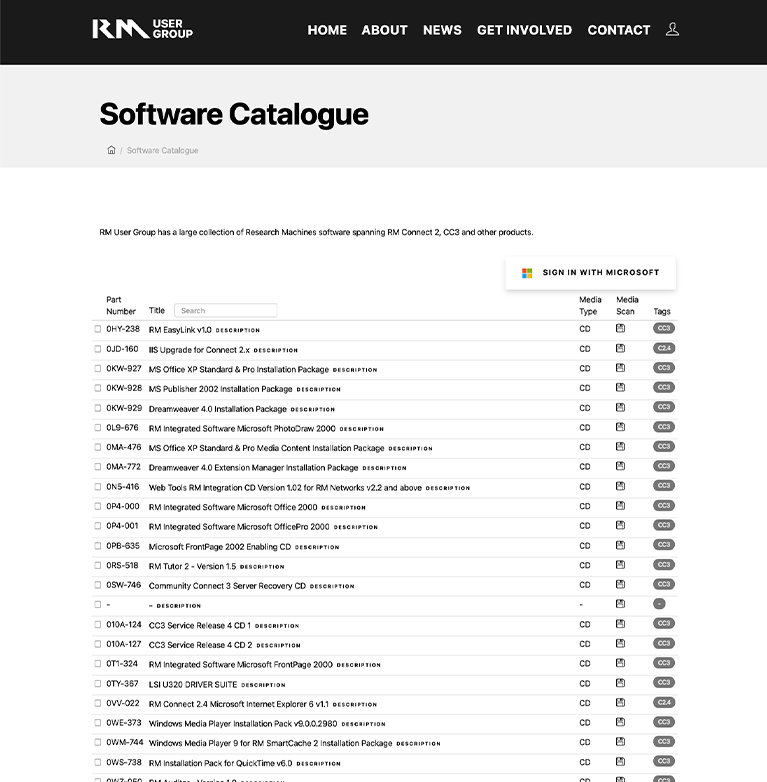Show description for Community Connect 3 Server Recovery CD
This screenshot has width=767, height=782.
tap(332, 586)
